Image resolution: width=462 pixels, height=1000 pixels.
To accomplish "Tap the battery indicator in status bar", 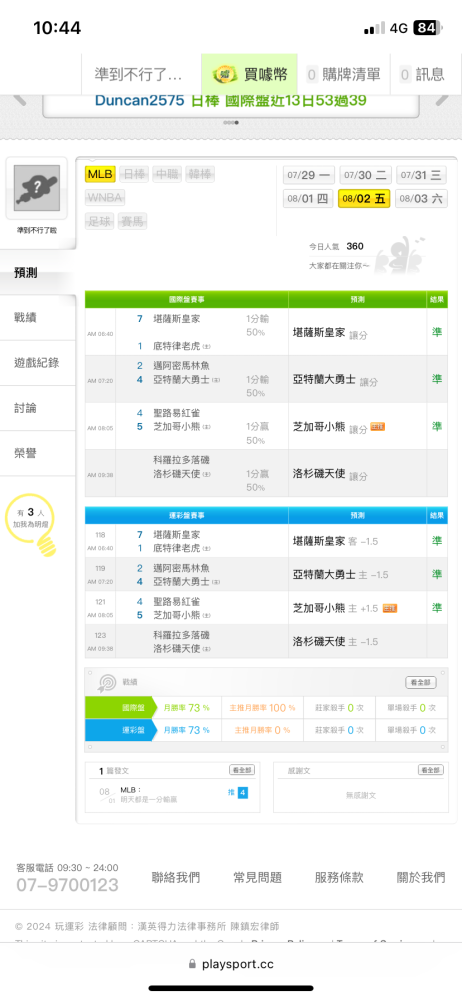I will tap(427, 28).
